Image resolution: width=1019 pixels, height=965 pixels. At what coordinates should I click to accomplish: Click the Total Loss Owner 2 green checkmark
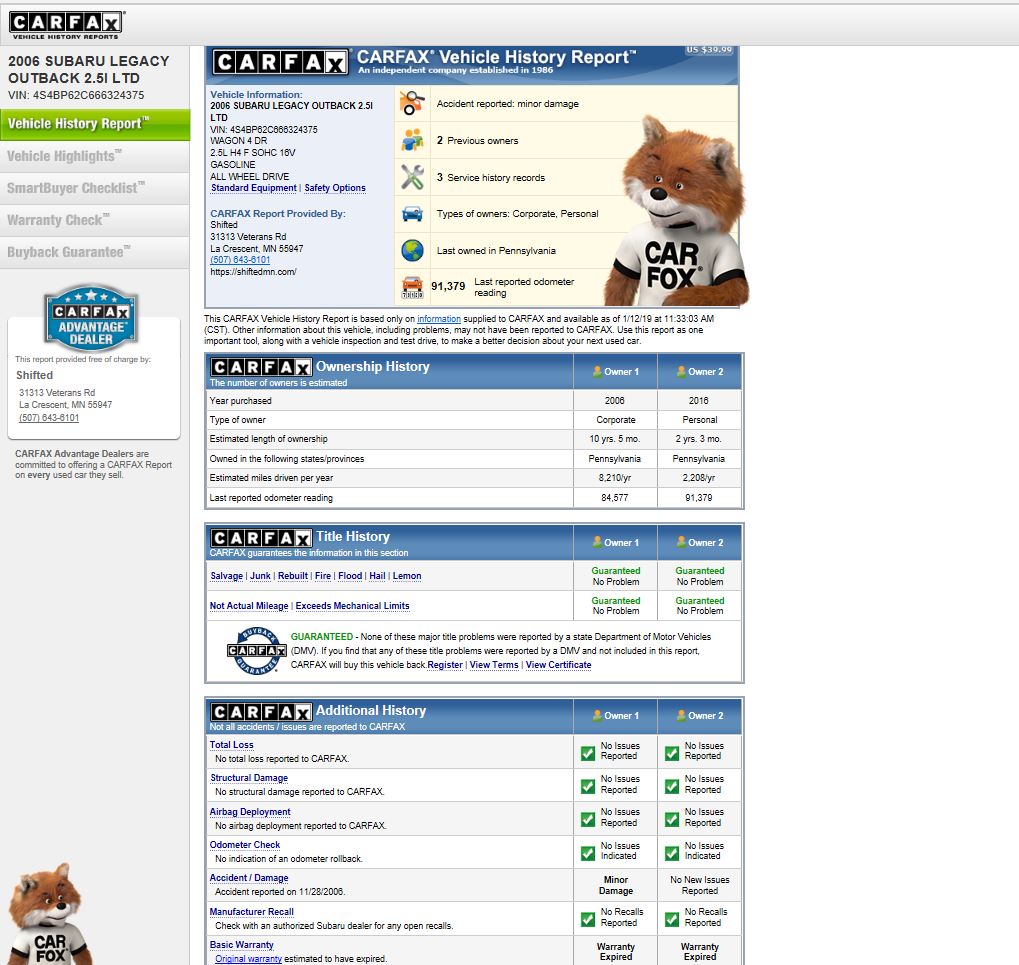click(672, 753)
